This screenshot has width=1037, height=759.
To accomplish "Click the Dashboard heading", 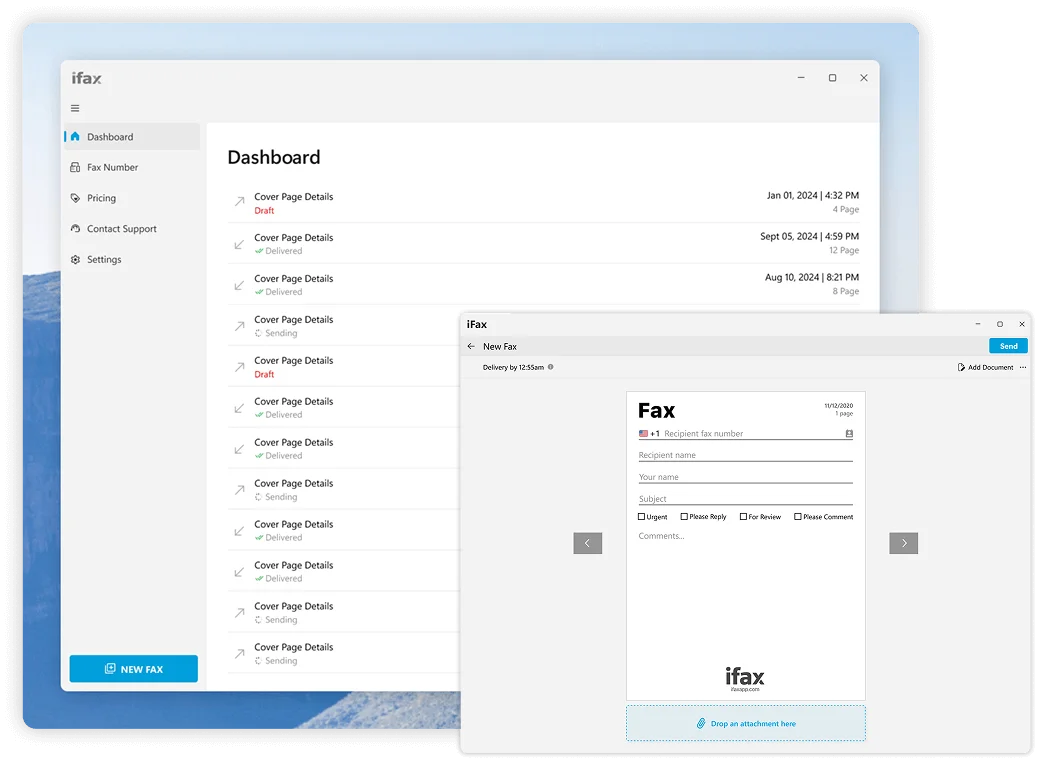I will pyautogui.click(x=274, y=157).
